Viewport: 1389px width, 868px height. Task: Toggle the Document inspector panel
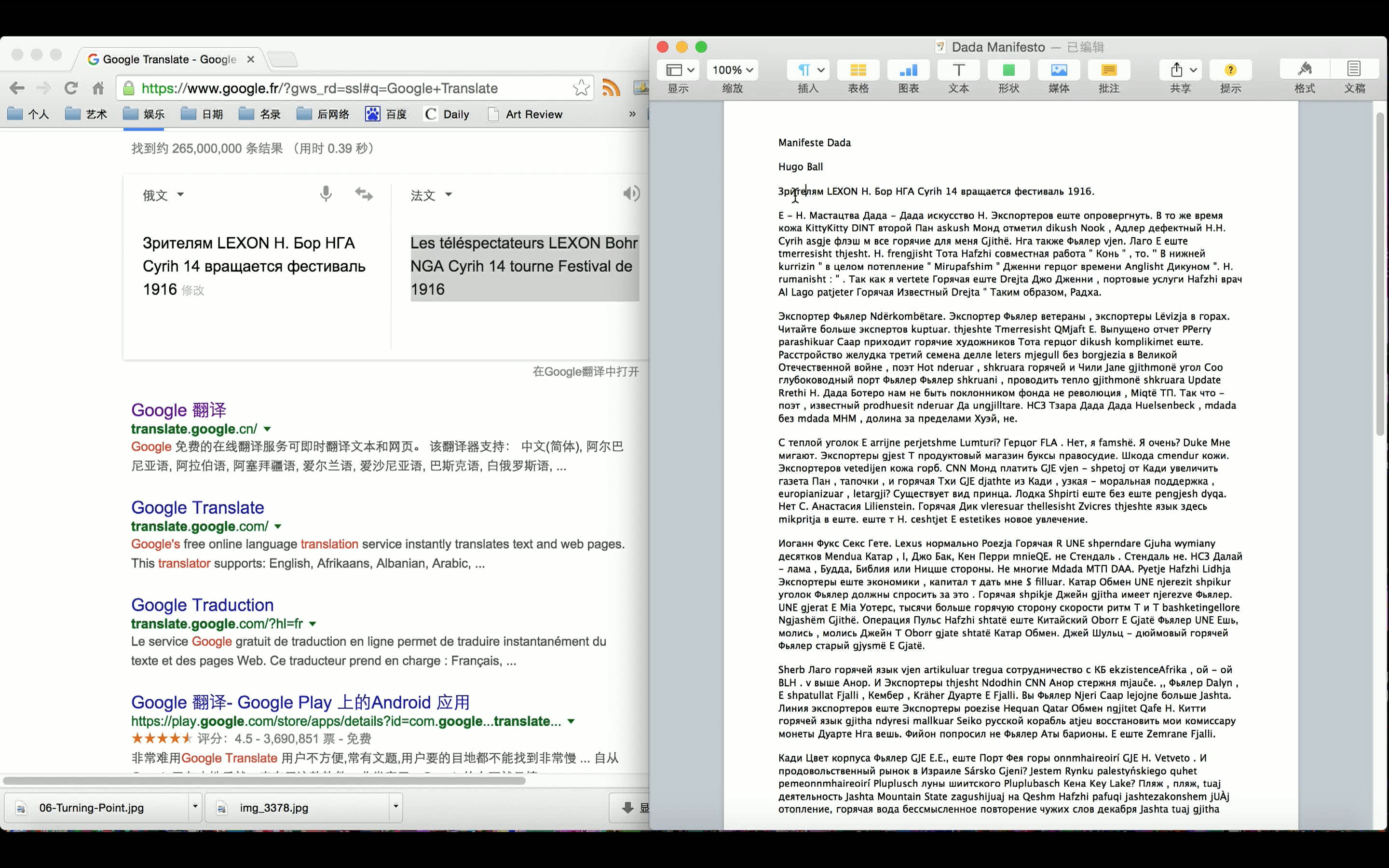[x=1354, y=70]
